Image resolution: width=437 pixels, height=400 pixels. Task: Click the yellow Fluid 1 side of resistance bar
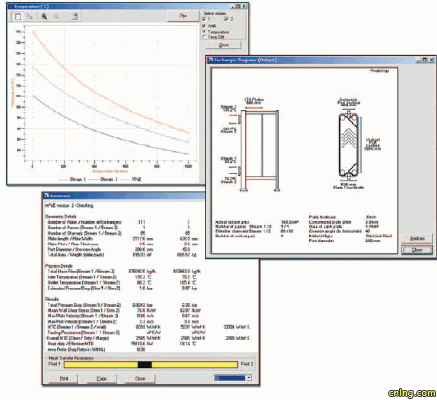(101, 365)
